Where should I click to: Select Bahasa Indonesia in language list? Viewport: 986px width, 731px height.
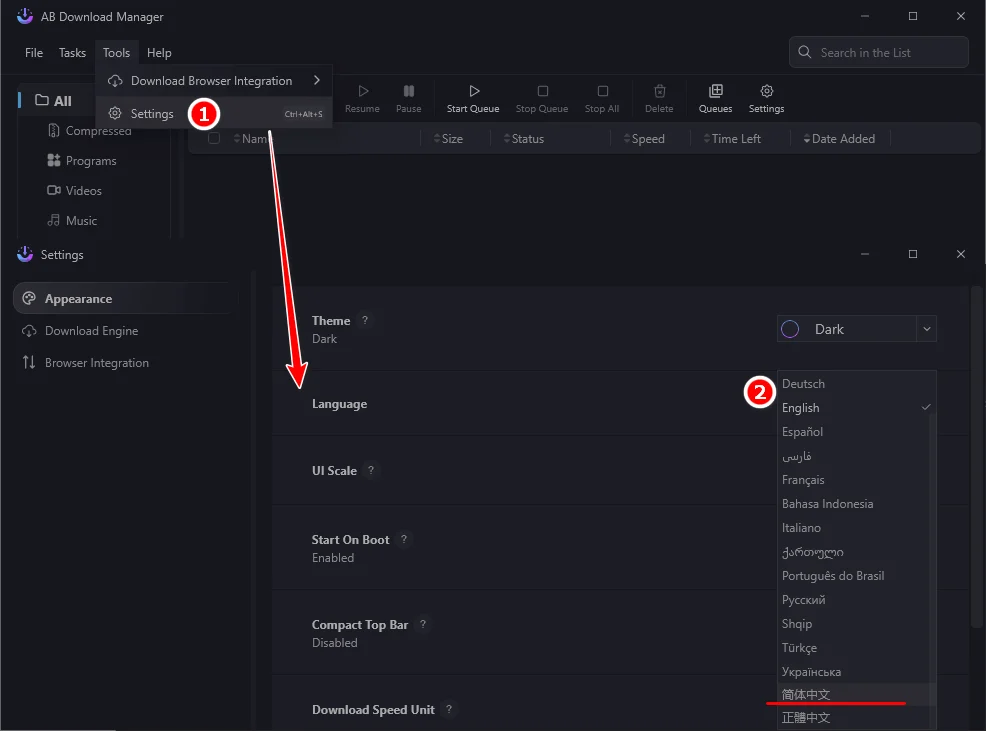coord(855,504)
